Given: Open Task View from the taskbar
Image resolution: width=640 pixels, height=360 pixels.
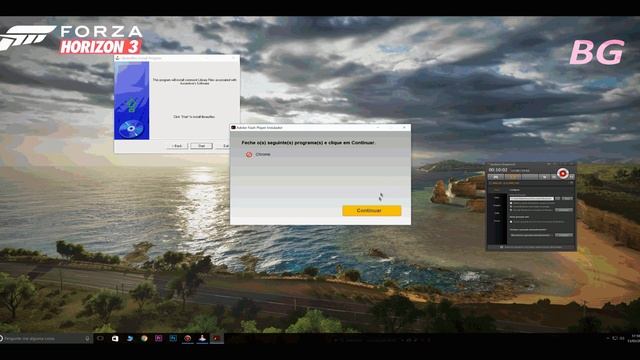Looking at the screenshot, I should pyautogui.click(x=100, y=338).
